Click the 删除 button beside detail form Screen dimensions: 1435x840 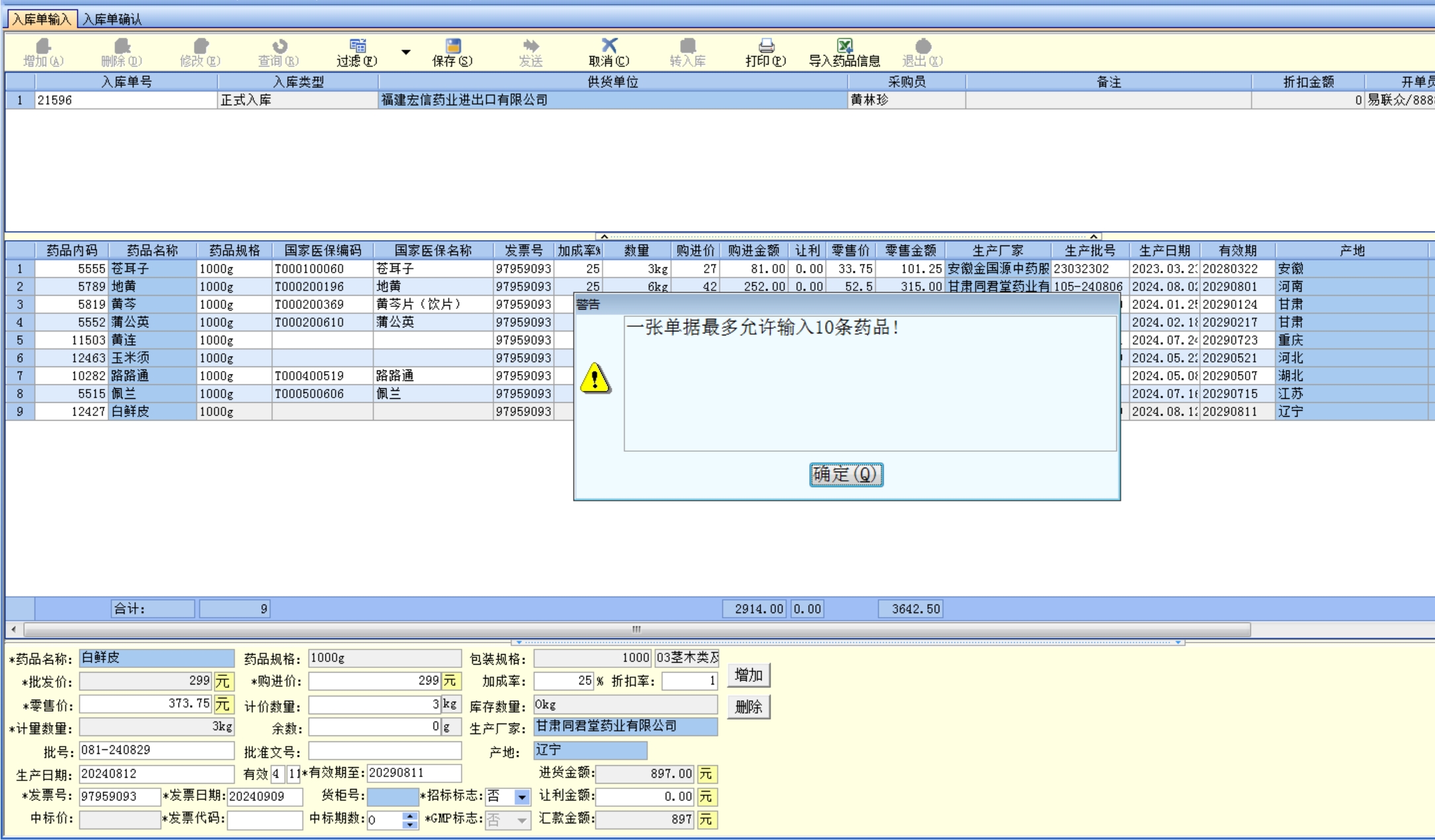(748, 707)
